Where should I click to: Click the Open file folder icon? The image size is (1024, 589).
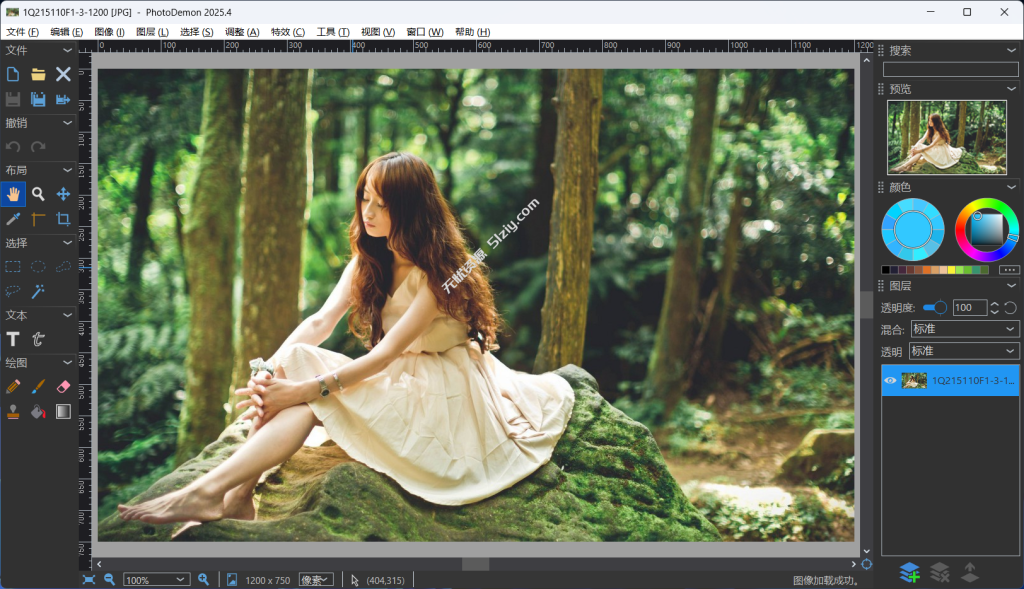click(x=38, y=74)
